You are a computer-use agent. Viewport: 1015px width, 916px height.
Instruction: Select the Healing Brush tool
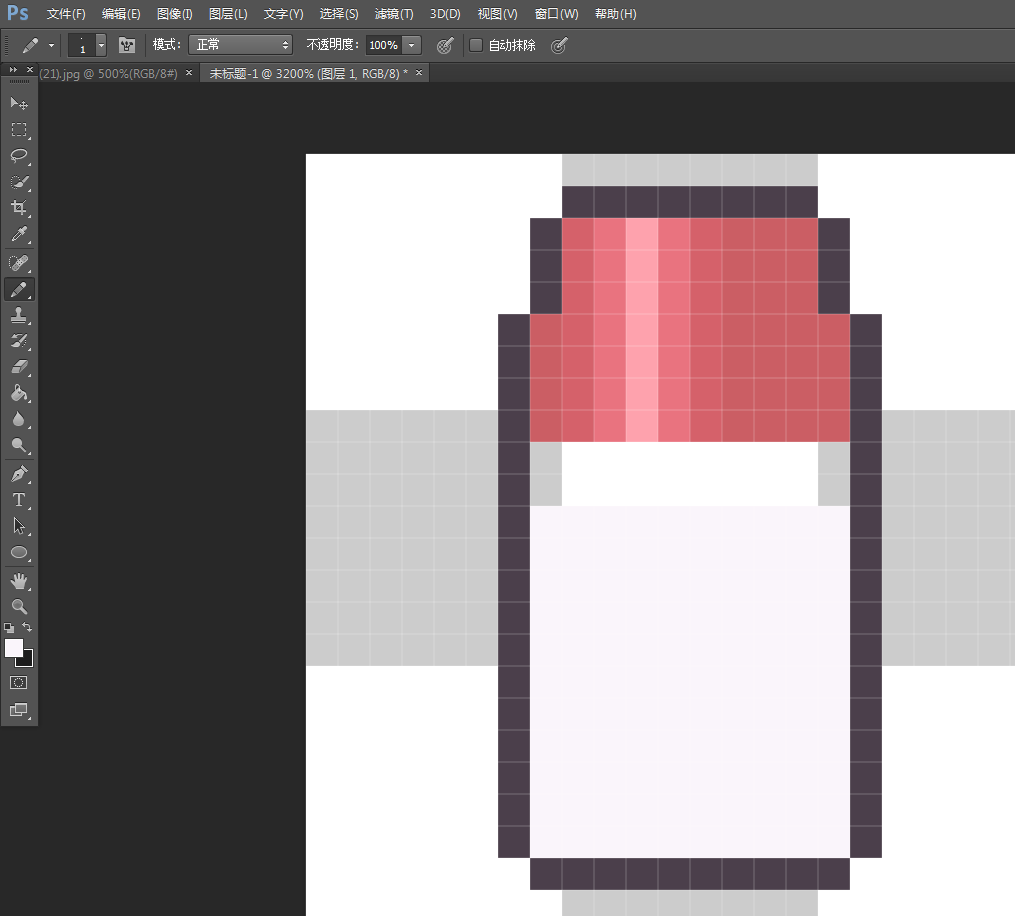(19, 263)
